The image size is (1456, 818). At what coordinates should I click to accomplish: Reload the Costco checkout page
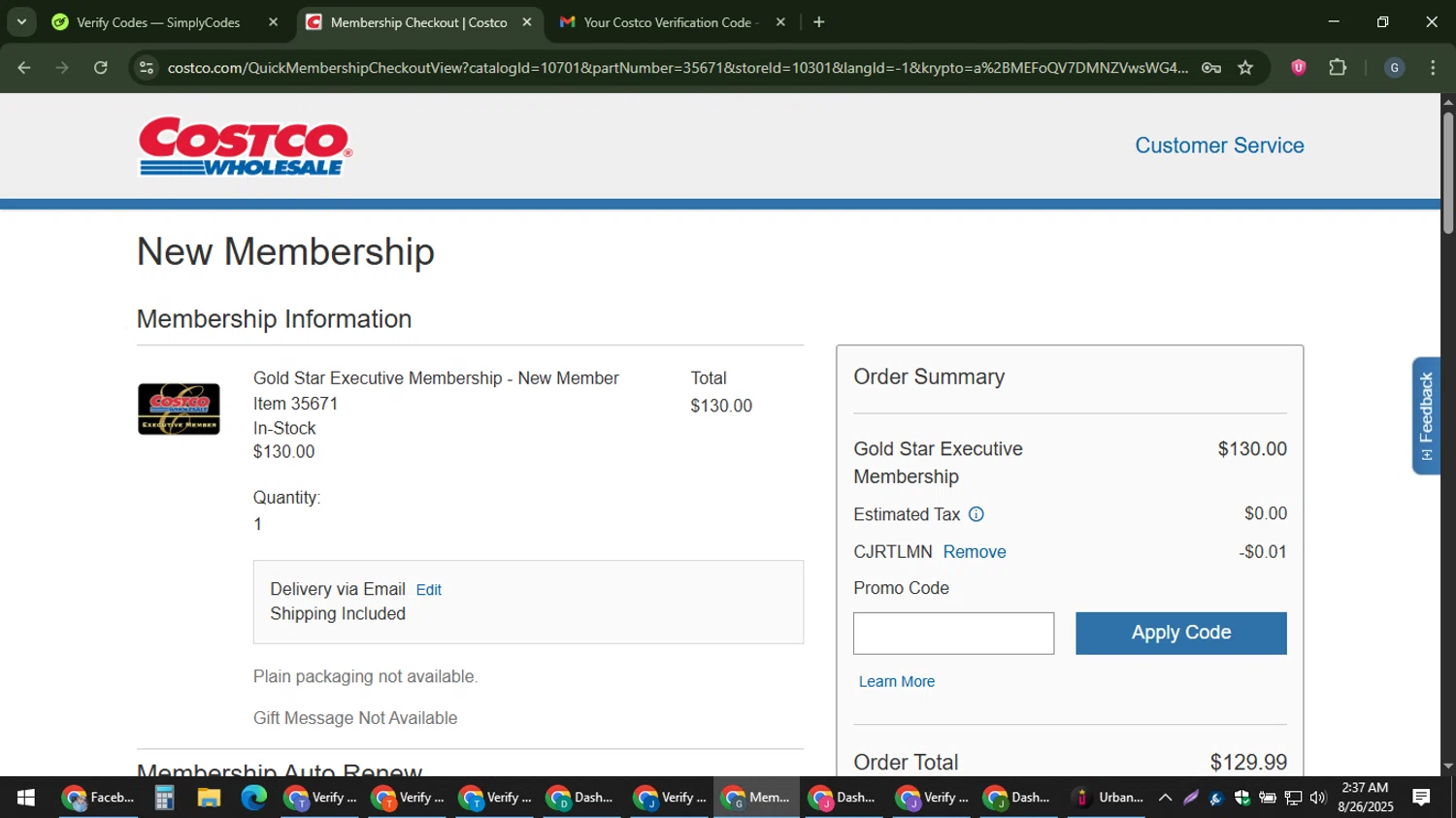tap(101, 68)
